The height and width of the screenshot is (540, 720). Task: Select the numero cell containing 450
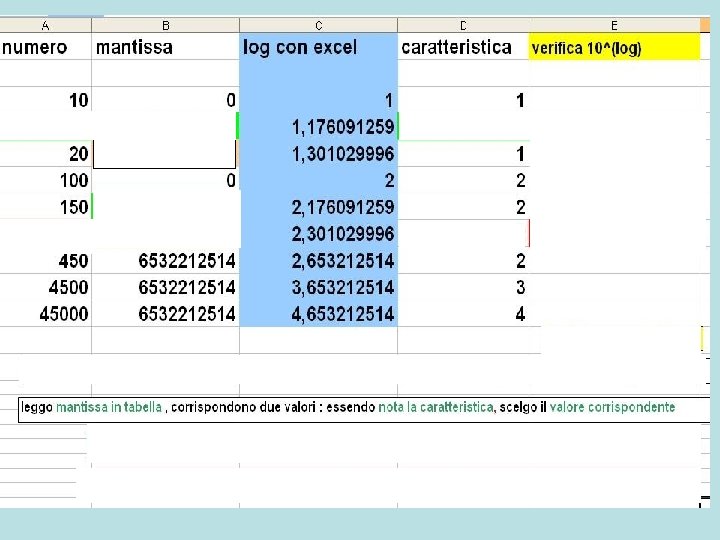point(45,261)
